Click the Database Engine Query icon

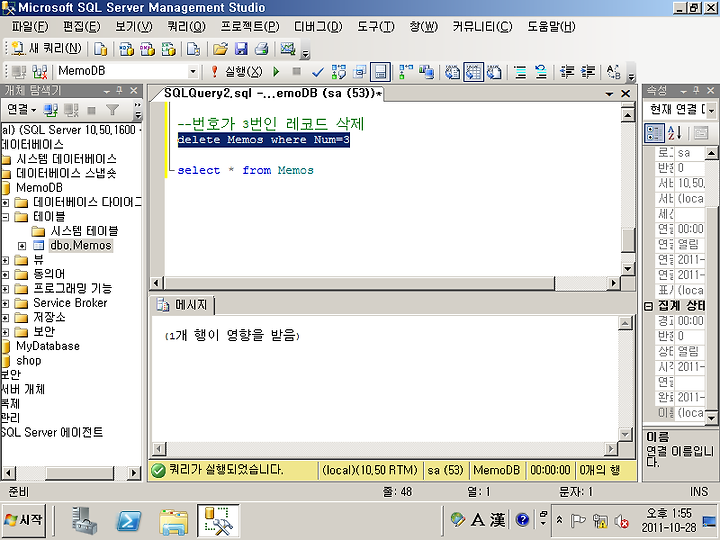pyautogui.click(x=100, y=49)
